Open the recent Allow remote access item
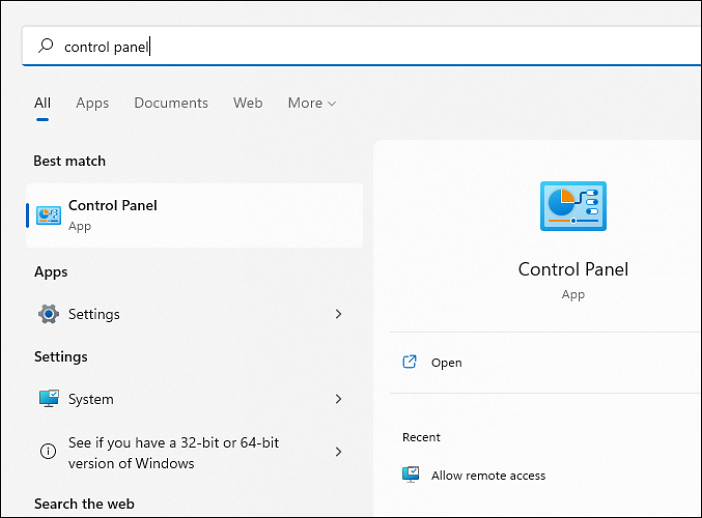Screen dimensions: 702x518 [488, 476]
